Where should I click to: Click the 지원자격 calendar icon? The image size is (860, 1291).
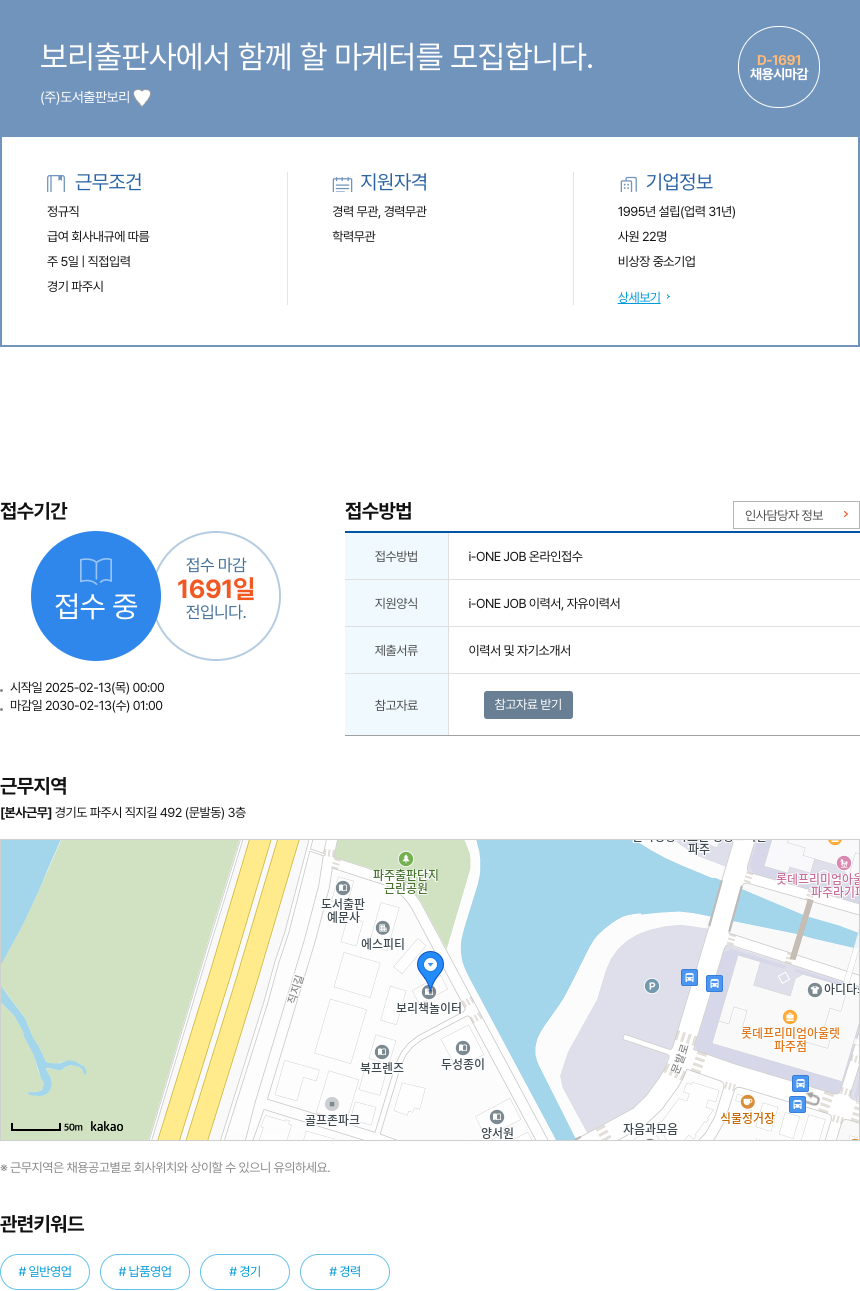click(x=342, y=184)
